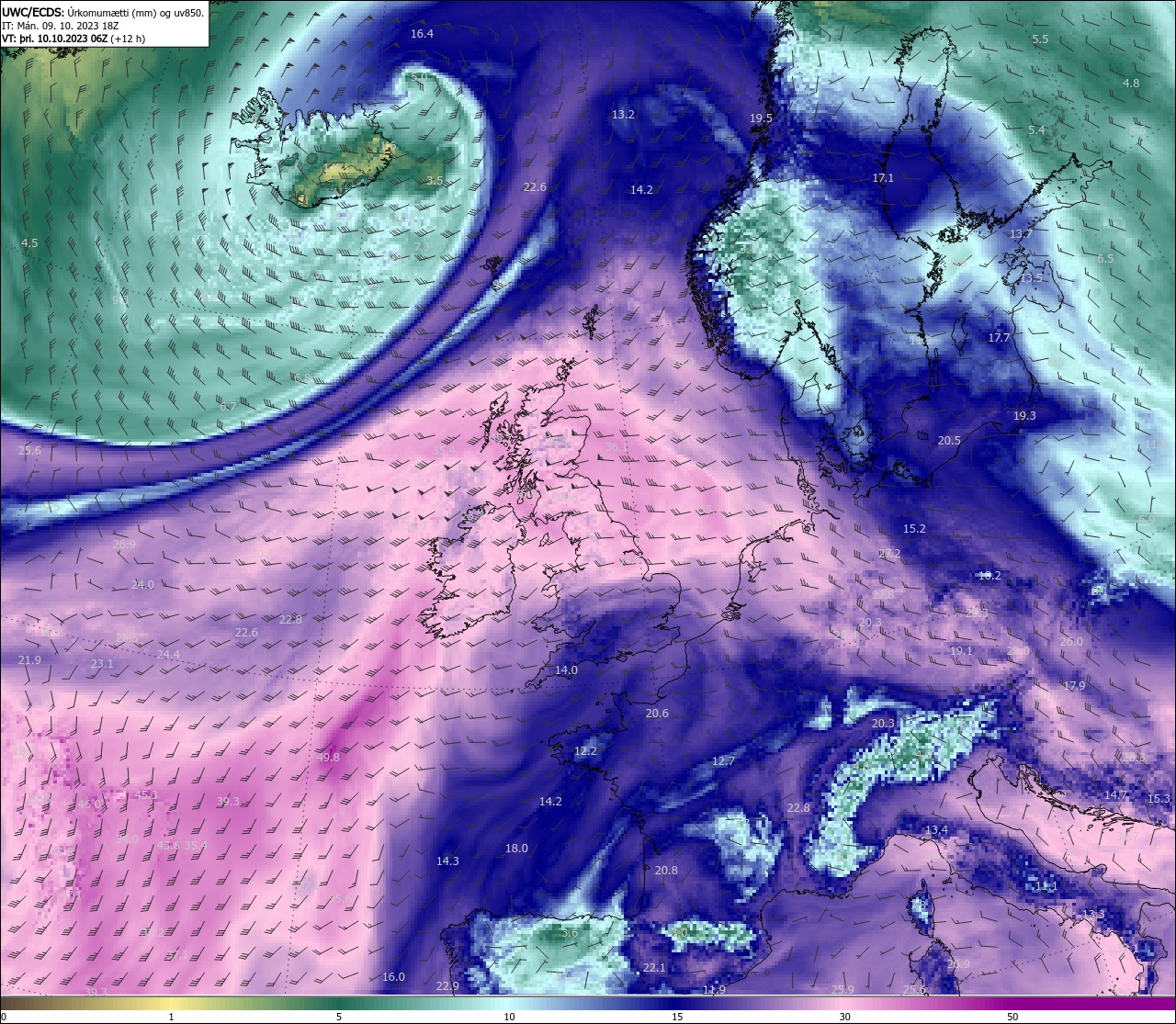Click the 14.3 value on the map
This screenshot has width=1176, height=1024.
click(x=447, y=861)
